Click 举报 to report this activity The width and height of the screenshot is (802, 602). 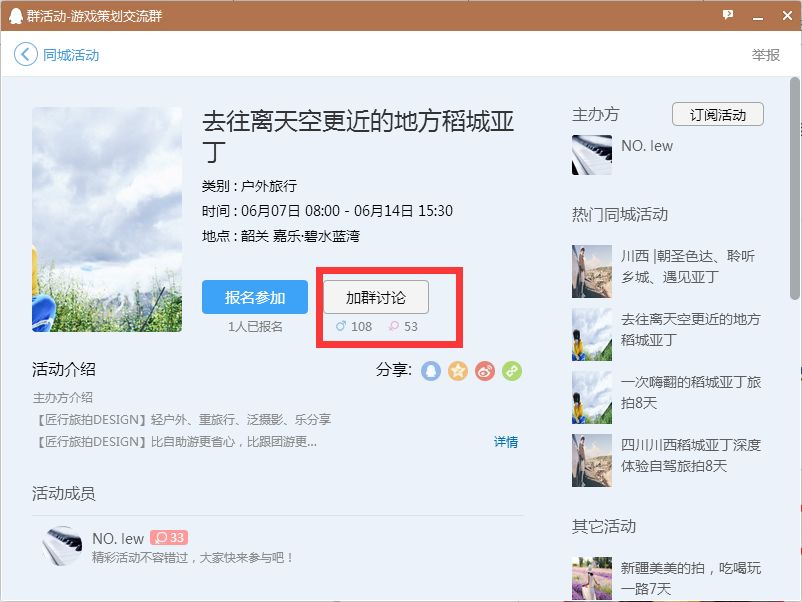tap(765, 56)
